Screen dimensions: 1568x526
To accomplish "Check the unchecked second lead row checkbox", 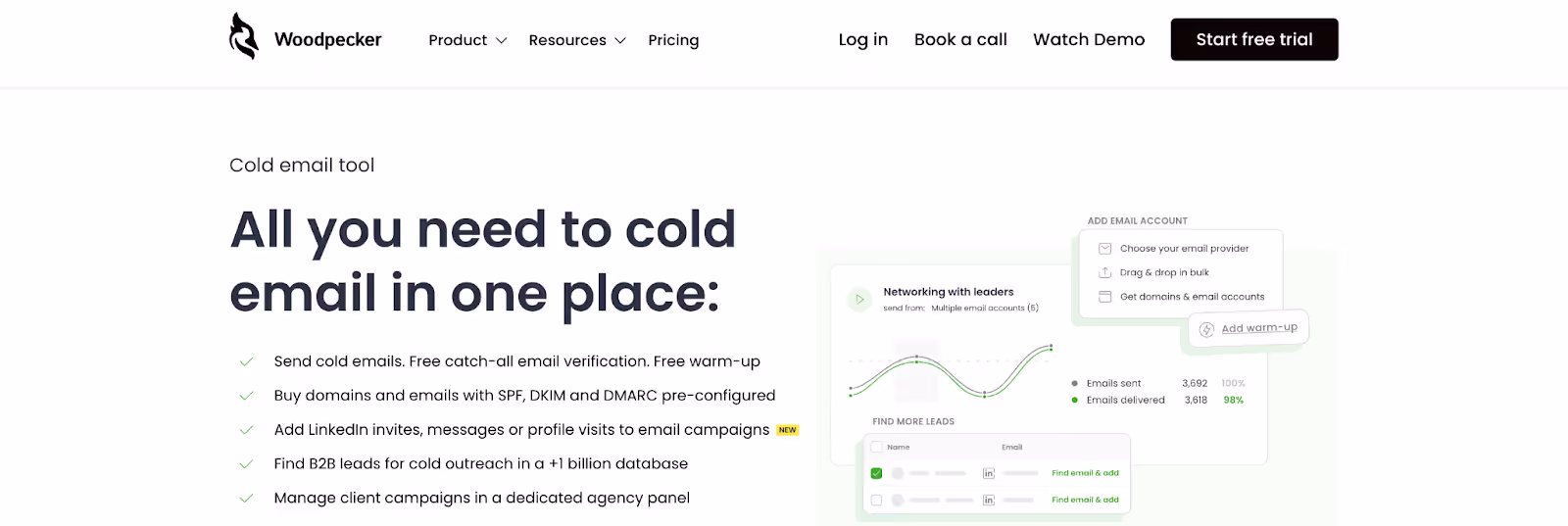I will [x=876, y=500].
